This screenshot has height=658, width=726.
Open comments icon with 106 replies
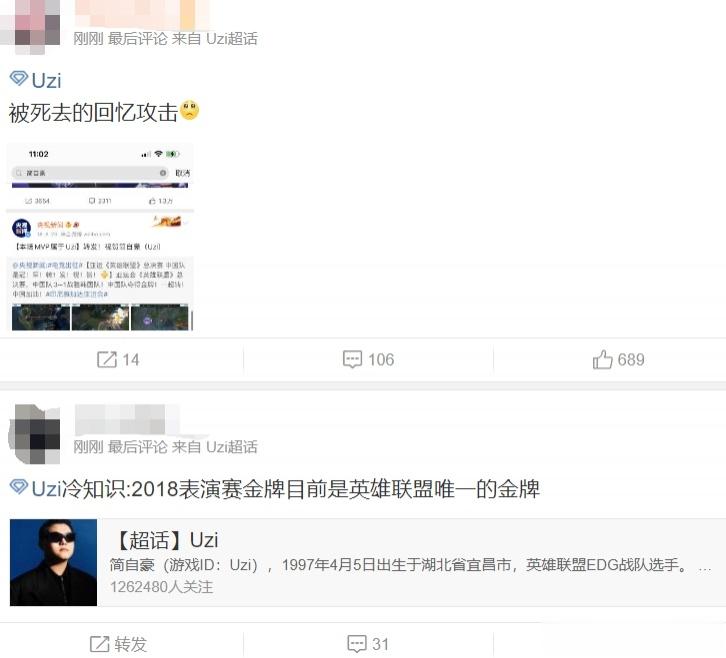(352, 359)
